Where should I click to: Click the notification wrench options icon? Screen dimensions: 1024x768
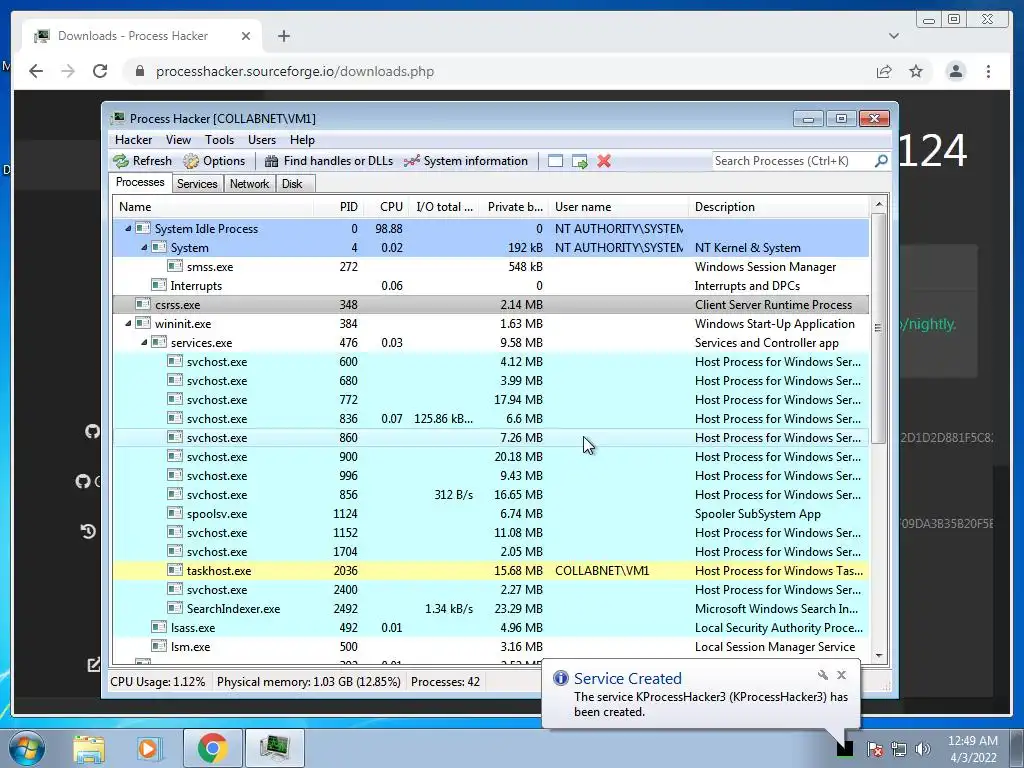coord(823,675)
